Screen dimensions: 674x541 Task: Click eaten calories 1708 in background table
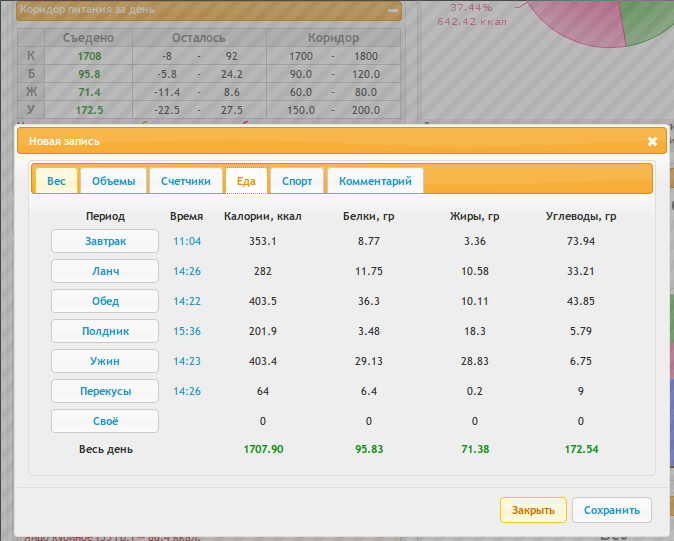click(89, 56)
